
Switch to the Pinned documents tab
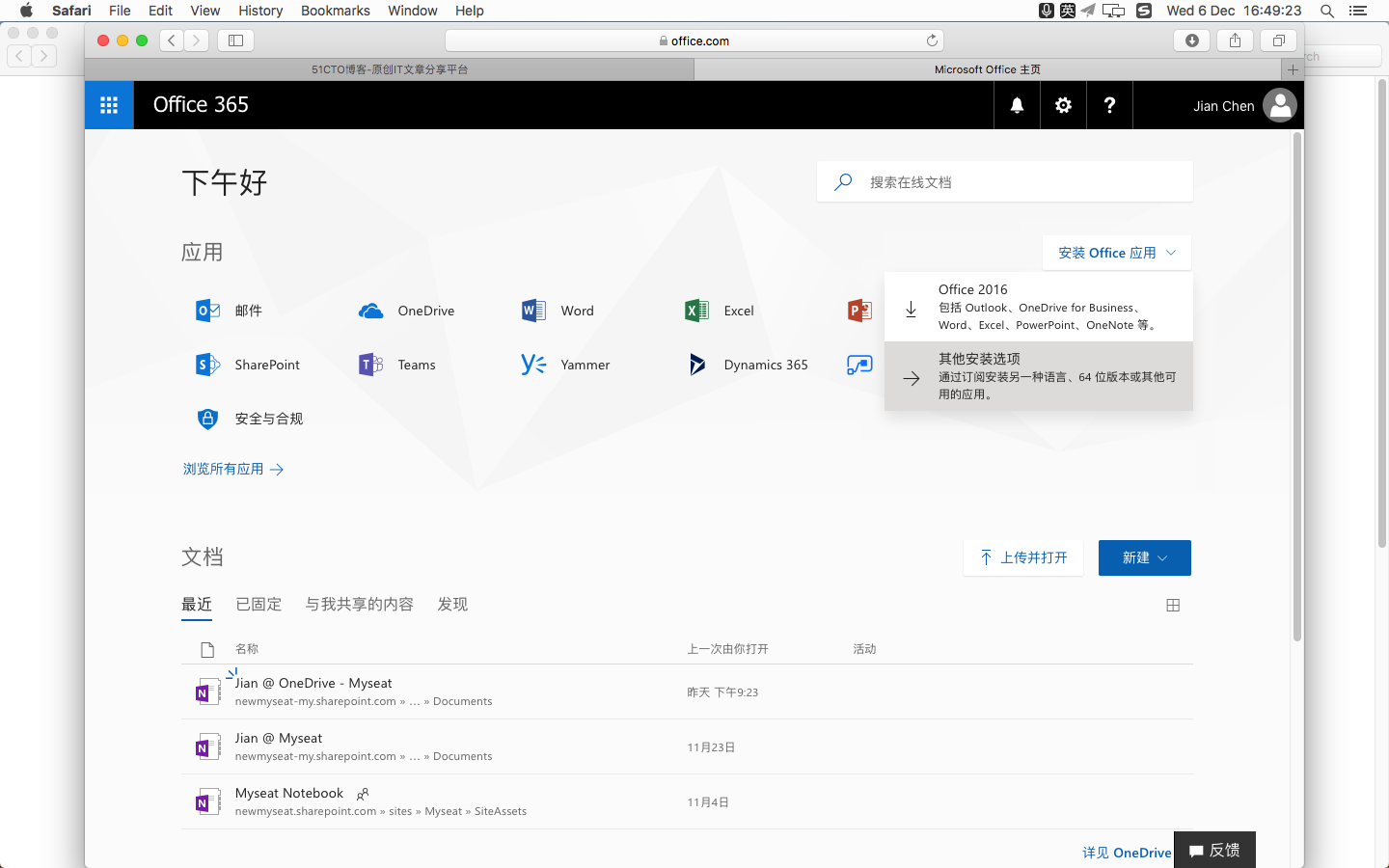click(259, 605)
